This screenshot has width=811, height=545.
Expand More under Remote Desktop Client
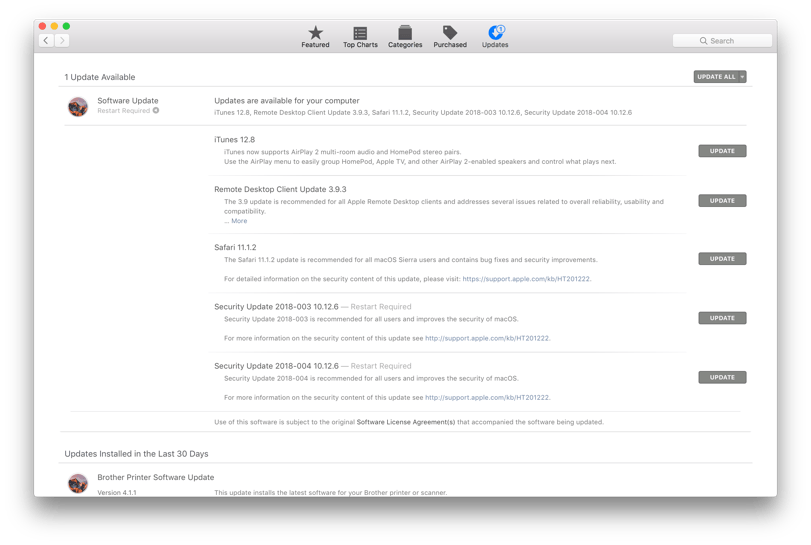[x=239, y=221]
